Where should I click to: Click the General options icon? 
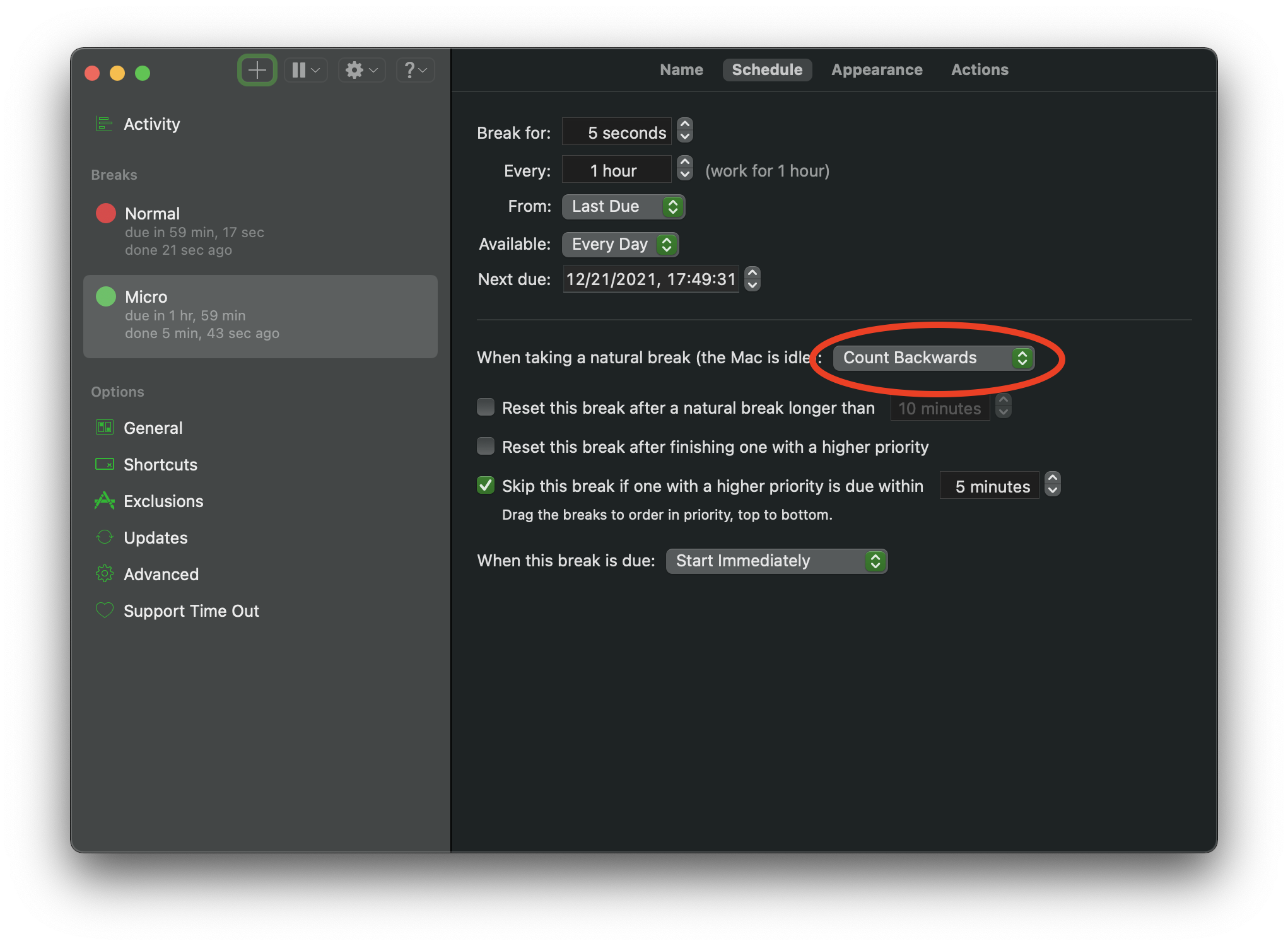tap(104, 428)
